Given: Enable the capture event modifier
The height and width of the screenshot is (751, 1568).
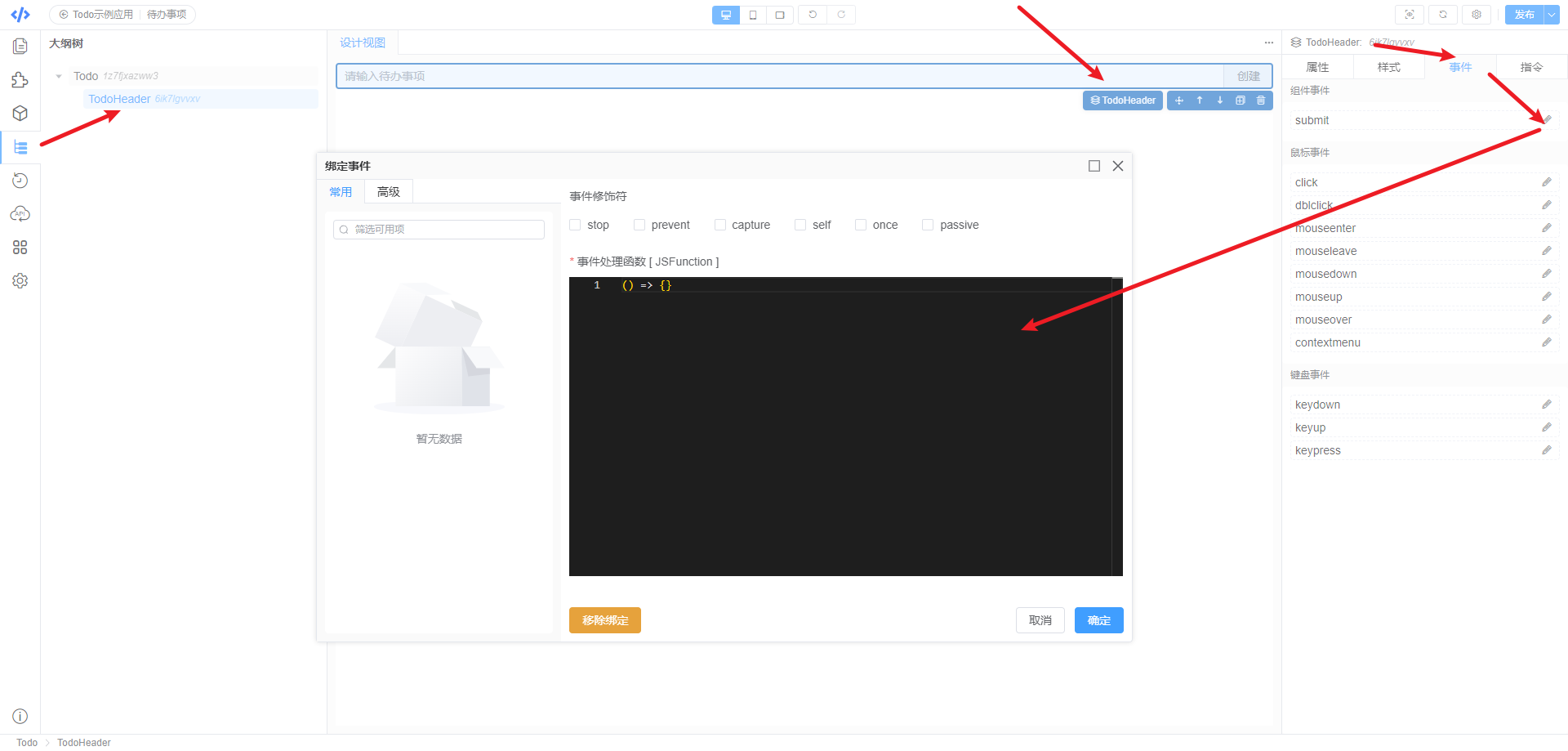Looking at the screenshot, I should pos(720,225).
